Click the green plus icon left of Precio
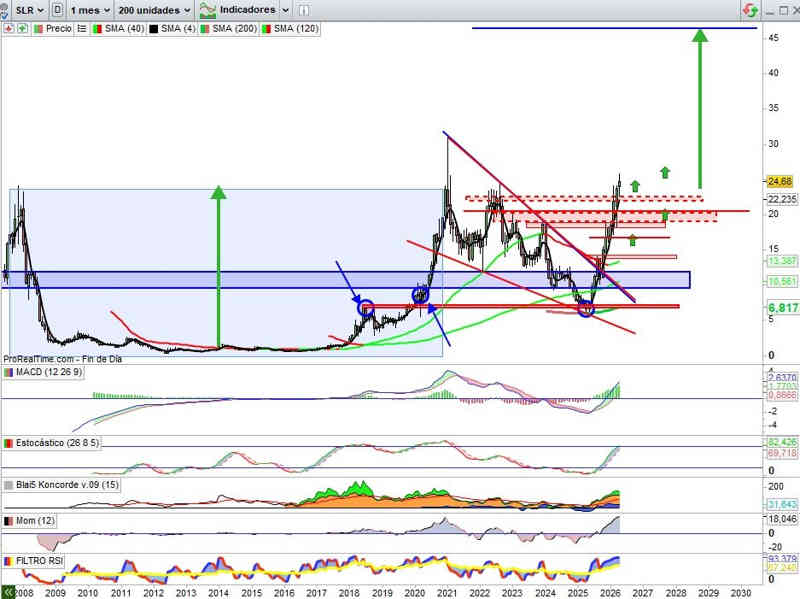This screenshot has width=800, height=599. pyautogui.click(x=20, y=29)
